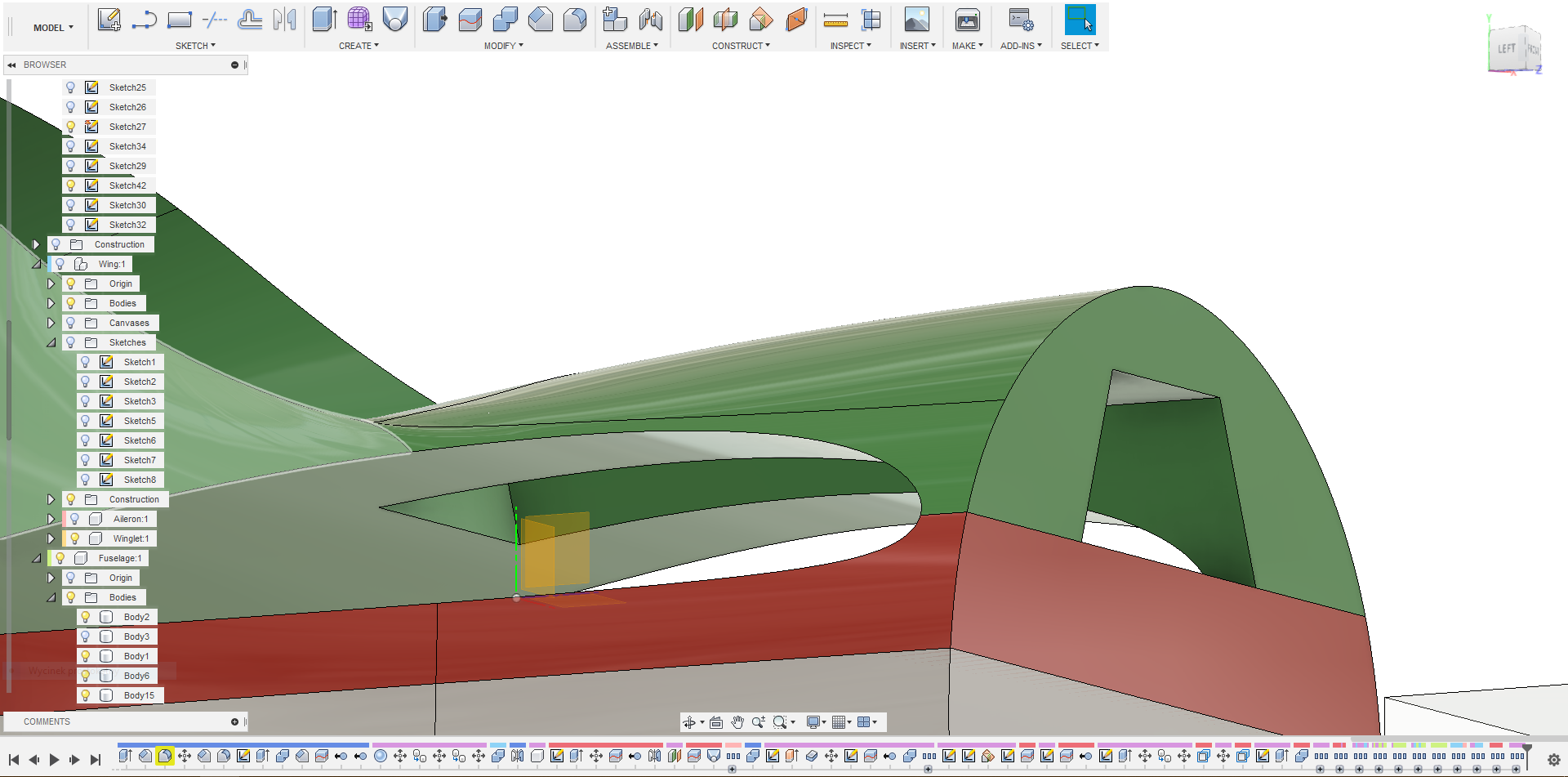Screen dimensions: 1568x777
Task: Click the highlighted timeline feature icon
Action: 164,756
